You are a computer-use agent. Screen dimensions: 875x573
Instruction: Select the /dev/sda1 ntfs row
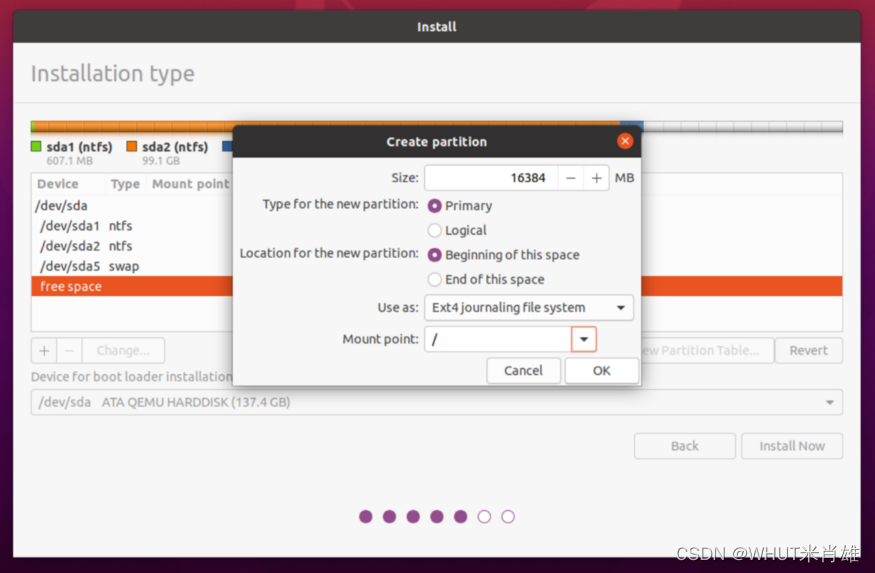pyautogui.click(x=133, y=226)
